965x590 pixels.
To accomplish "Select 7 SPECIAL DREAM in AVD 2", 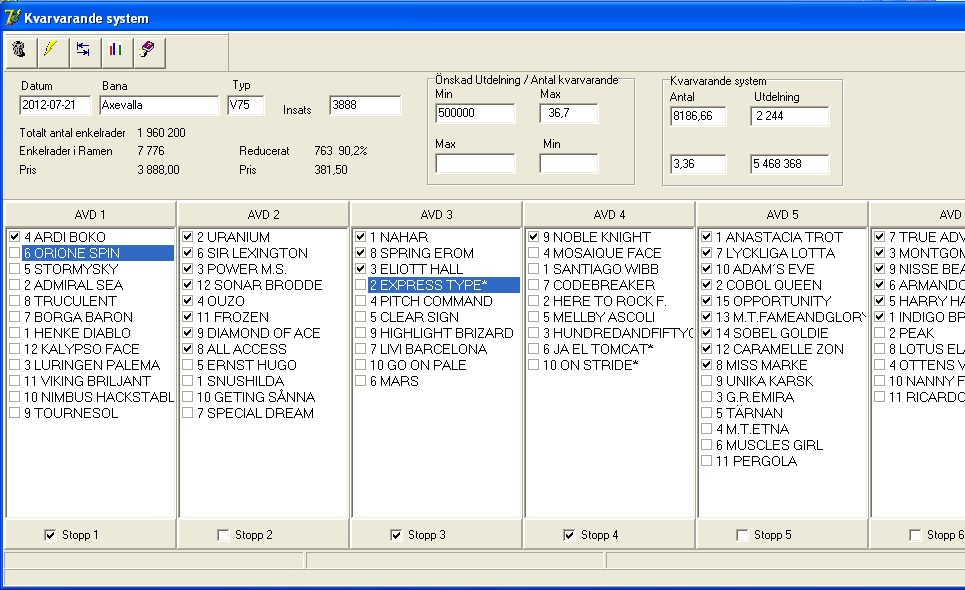I will (255, 413).
